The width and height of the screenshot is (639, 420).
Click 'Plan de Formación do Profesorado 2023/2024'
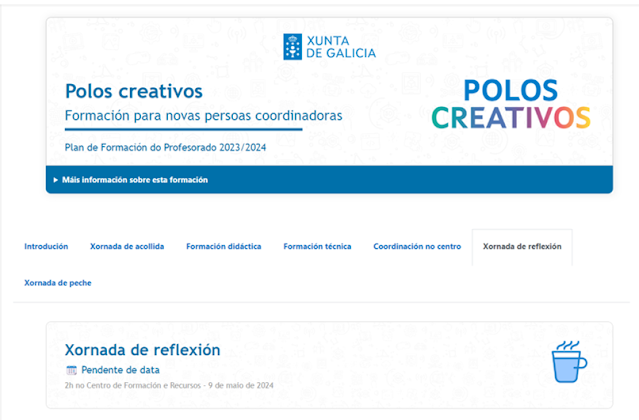165,147
